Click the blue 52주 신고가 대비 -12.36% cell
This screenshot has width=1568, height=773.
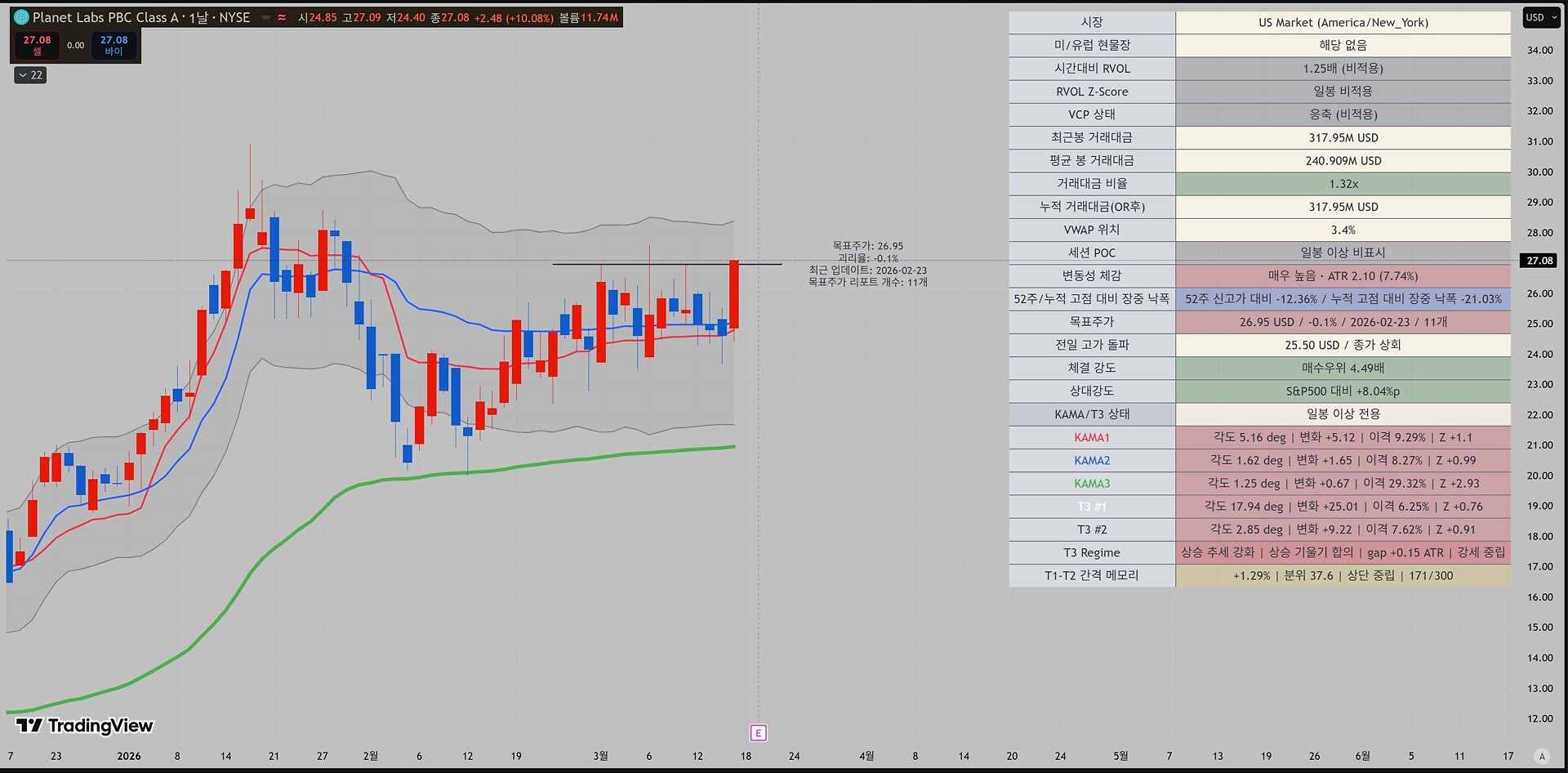tap(1343, 299)
